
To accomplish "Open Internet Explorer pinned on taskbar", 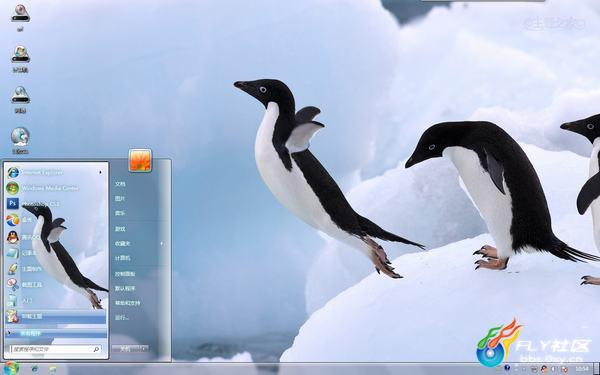I will point(34,369).
